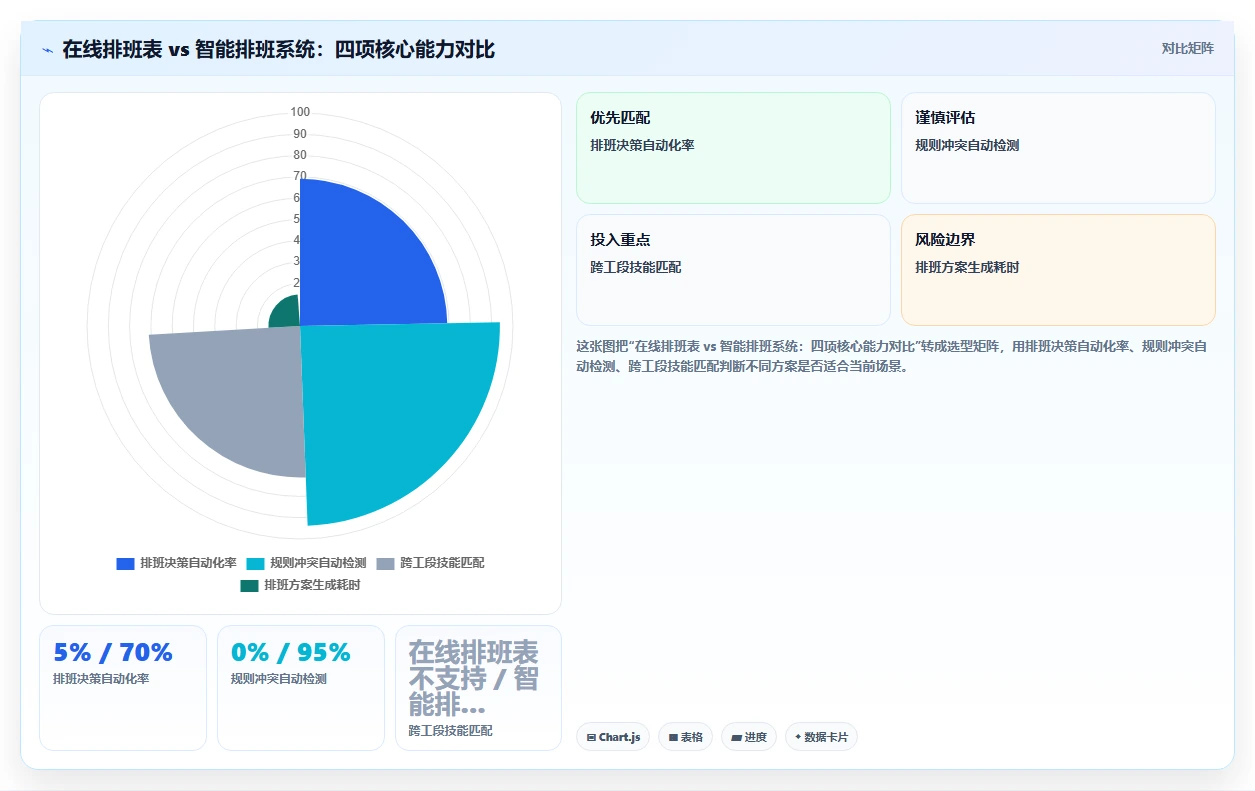Click the dark green 排班方案生成耗时 swatch
The image size is (1255, 791).
pos(249,586)
